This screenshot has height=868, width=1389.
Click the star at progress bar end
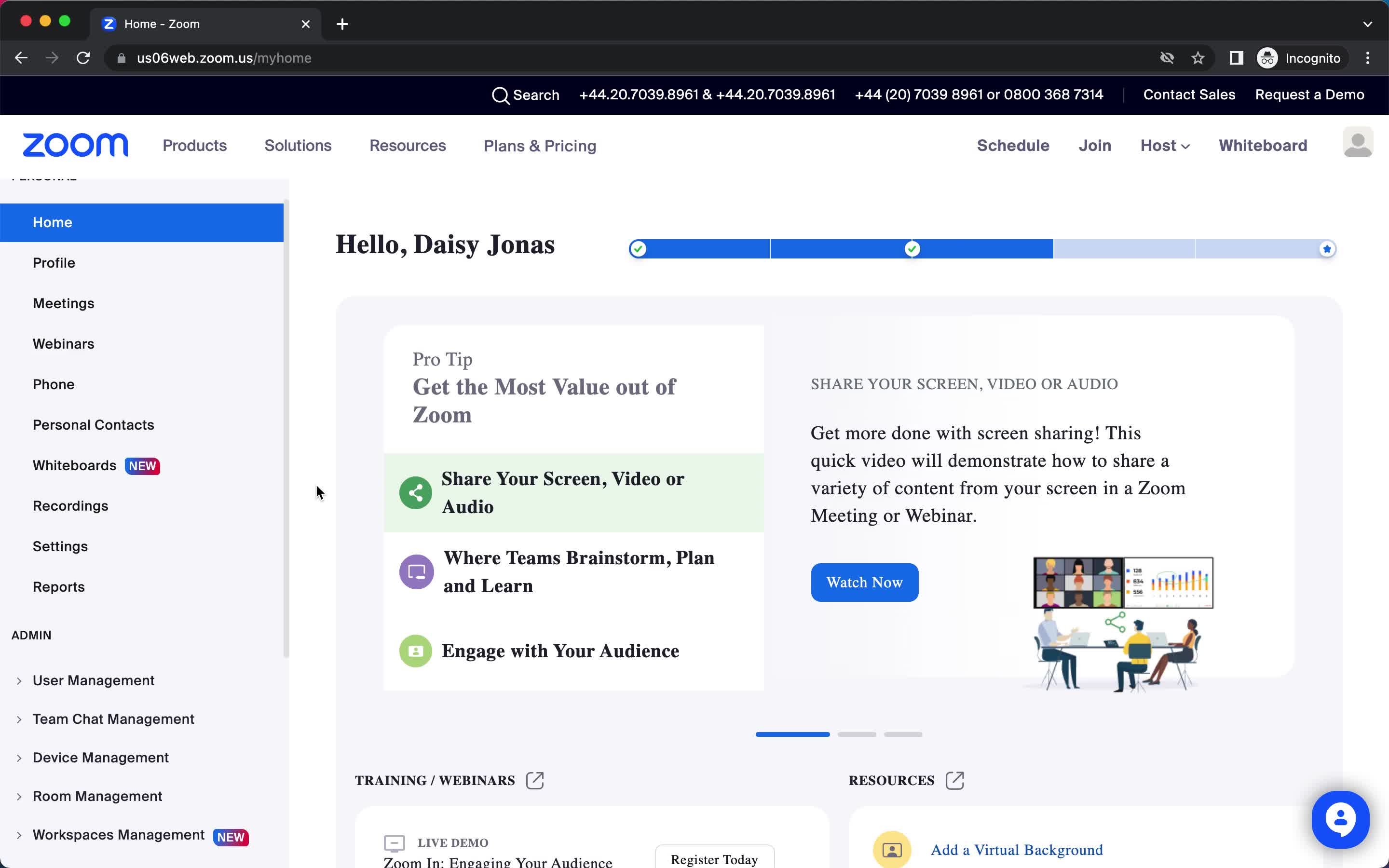click(1326, 248)
